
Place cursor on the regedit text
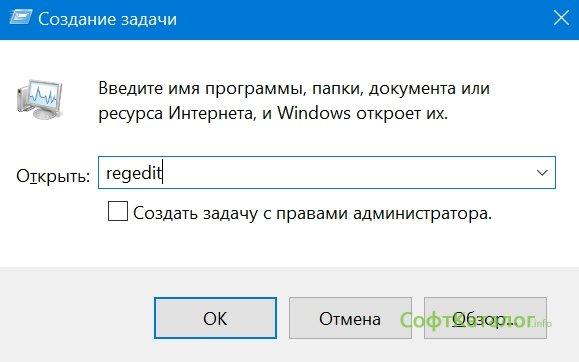(x=134, y=173)
